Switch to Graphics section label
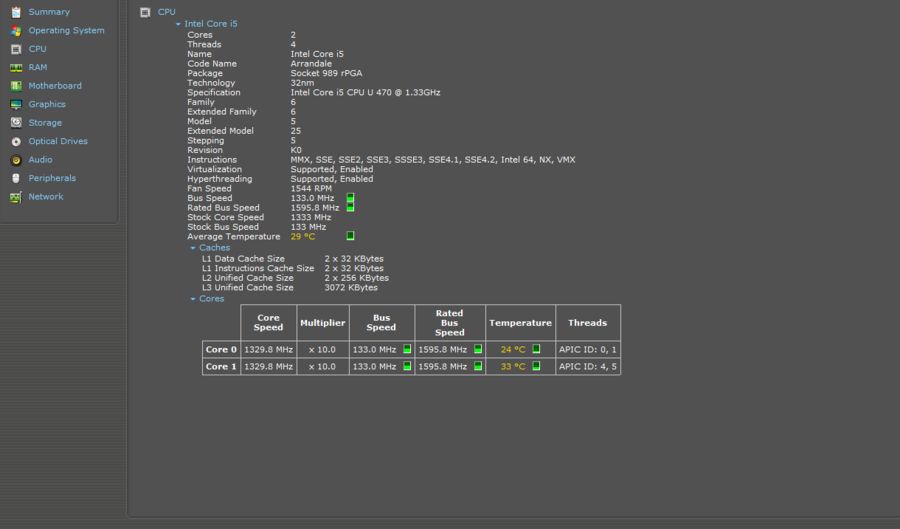 point(47,104)
